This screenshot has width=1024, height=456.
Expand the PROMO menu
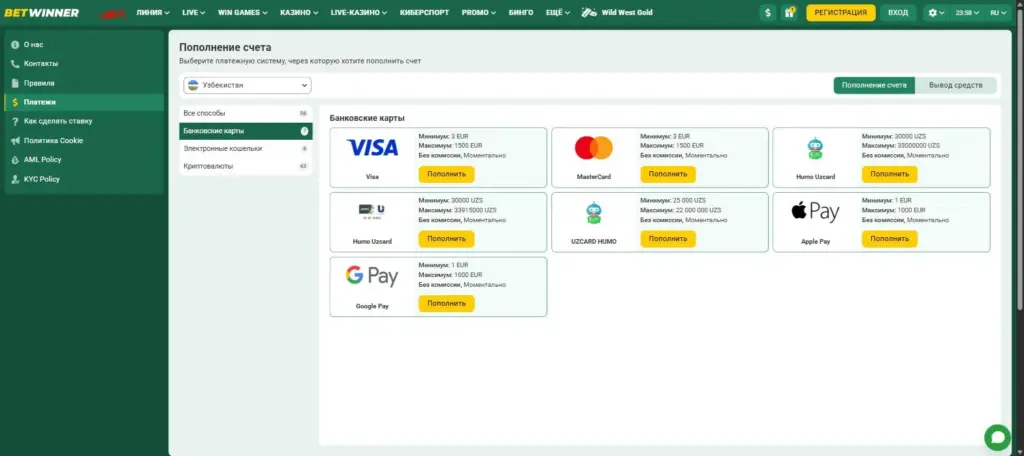478,12
